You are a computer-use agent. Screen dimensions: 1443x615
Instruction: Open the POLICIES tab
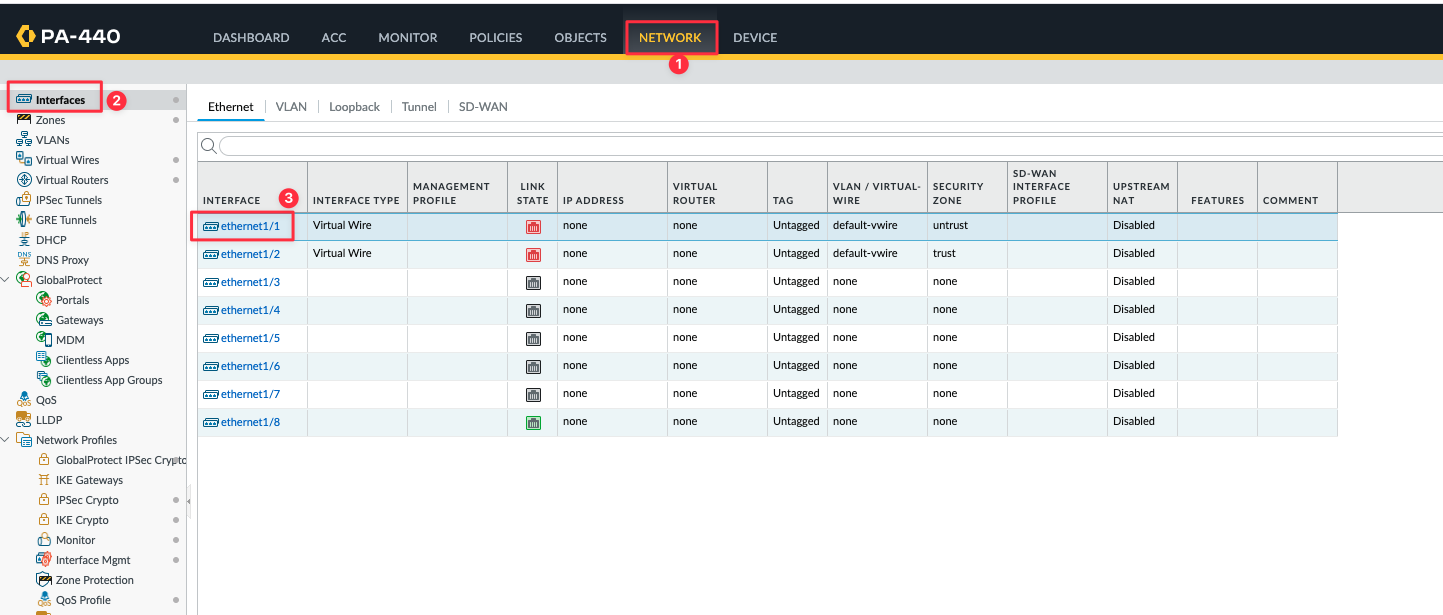[x=496, y=38]
